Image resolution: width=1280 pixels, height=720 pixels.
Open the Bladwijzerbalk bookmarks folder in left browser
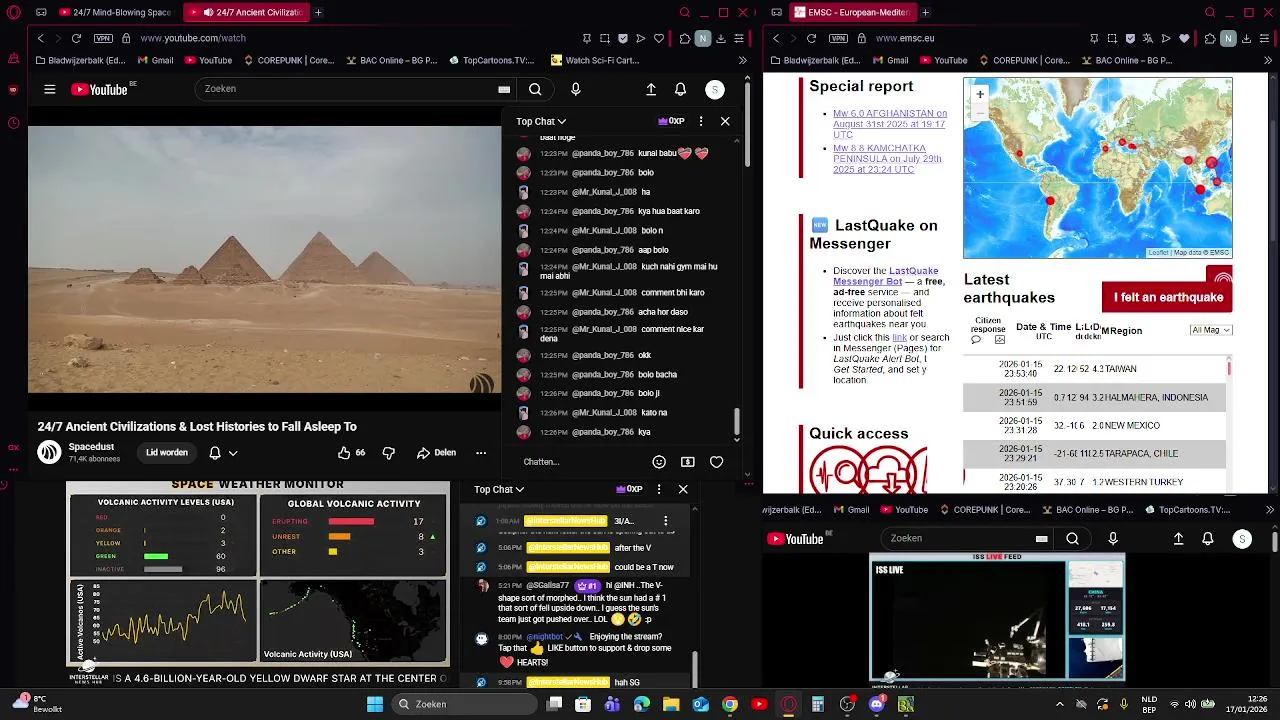80,60
